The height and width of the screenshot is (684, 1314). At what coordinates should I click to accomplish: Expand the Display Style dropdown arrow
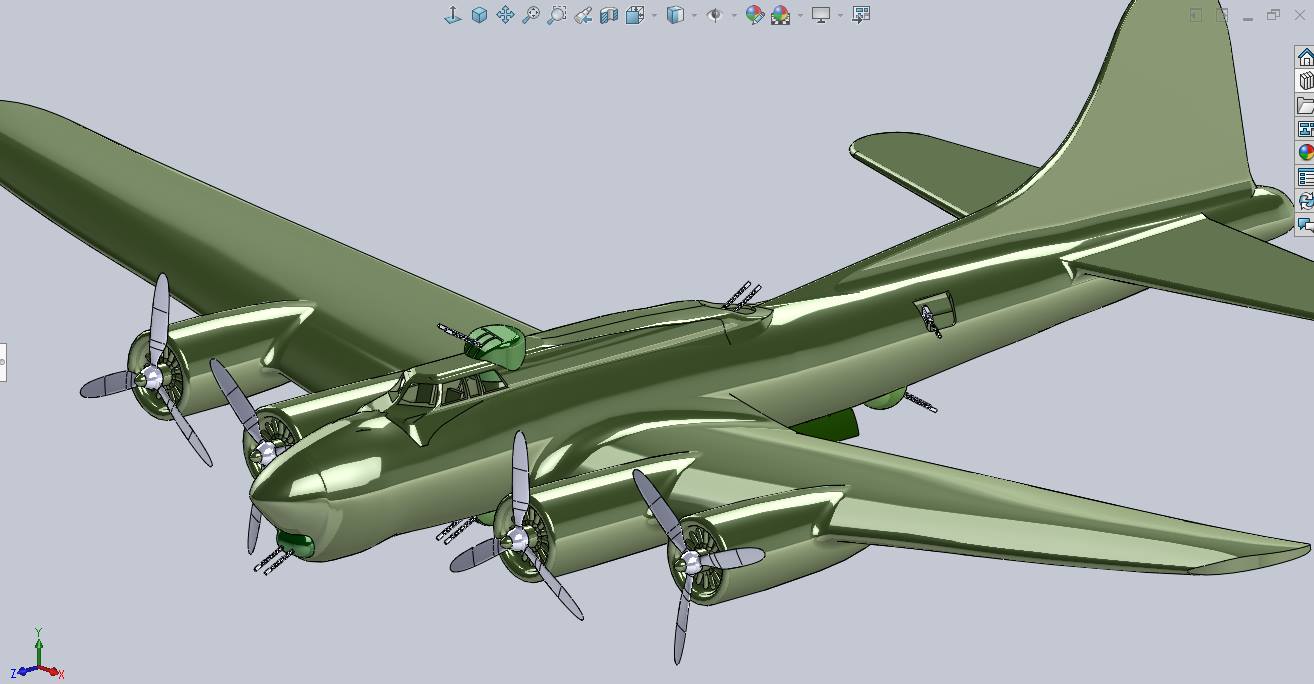694,15
